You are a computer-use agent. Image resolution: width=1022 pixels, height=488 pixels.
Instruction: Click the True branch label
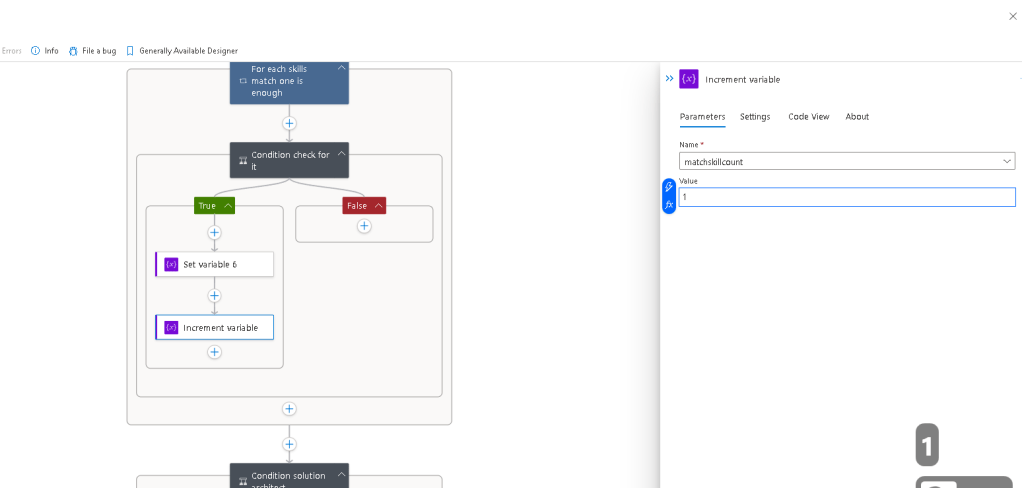(x=207, y=206)
